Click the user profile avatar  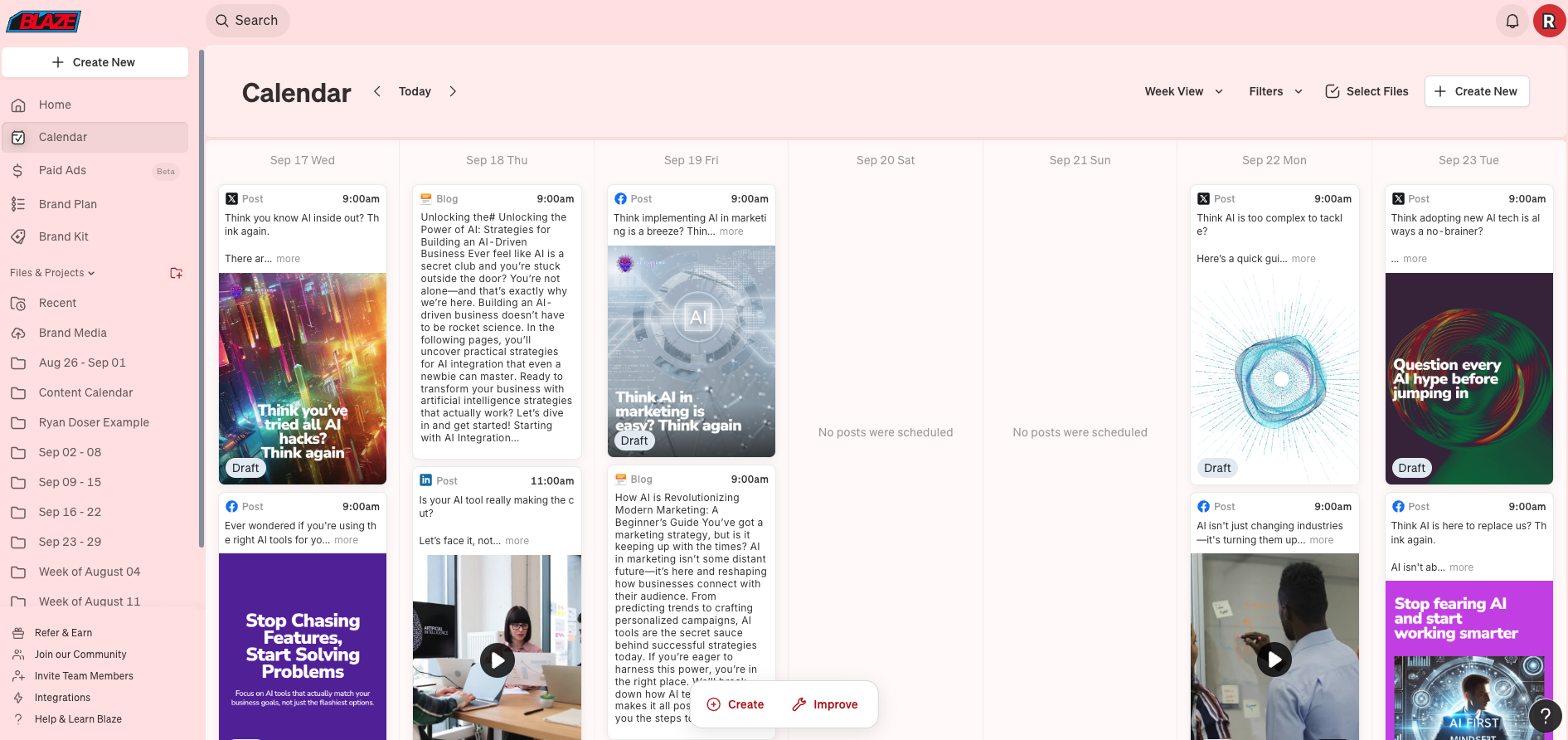pos(1548,21)
